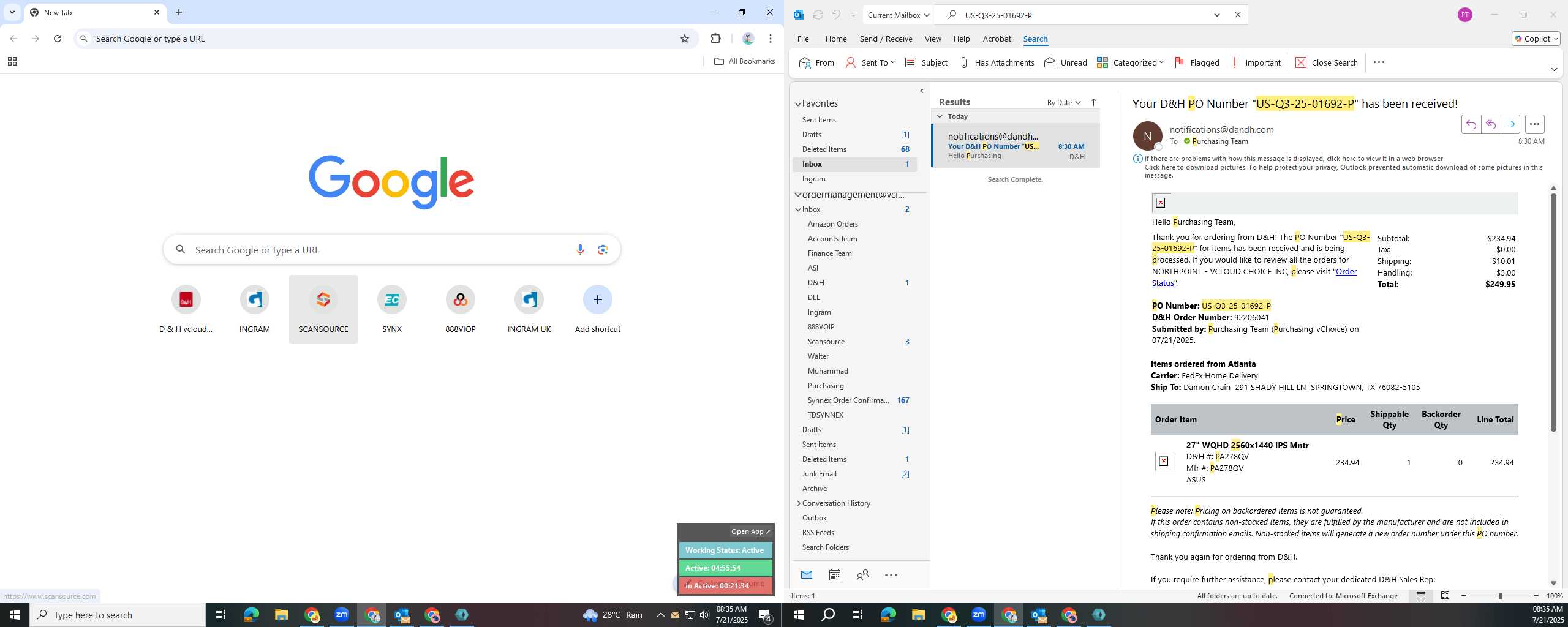Open Chrome three-dot menu

coord(771,39)
